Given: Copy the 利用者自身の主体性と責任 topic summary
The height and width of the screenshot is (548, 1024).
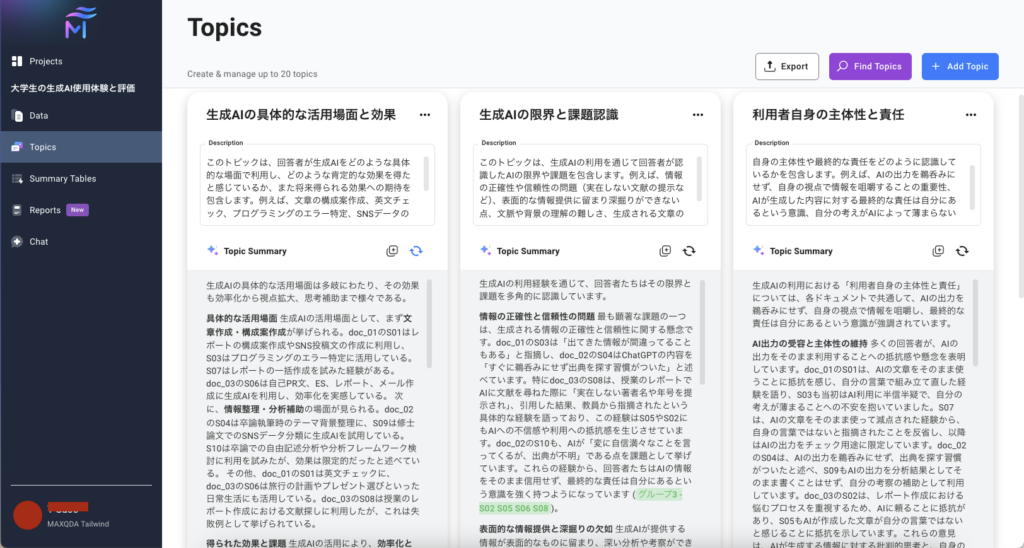Looking at the screenshot, I should click(x=938, y=251).
